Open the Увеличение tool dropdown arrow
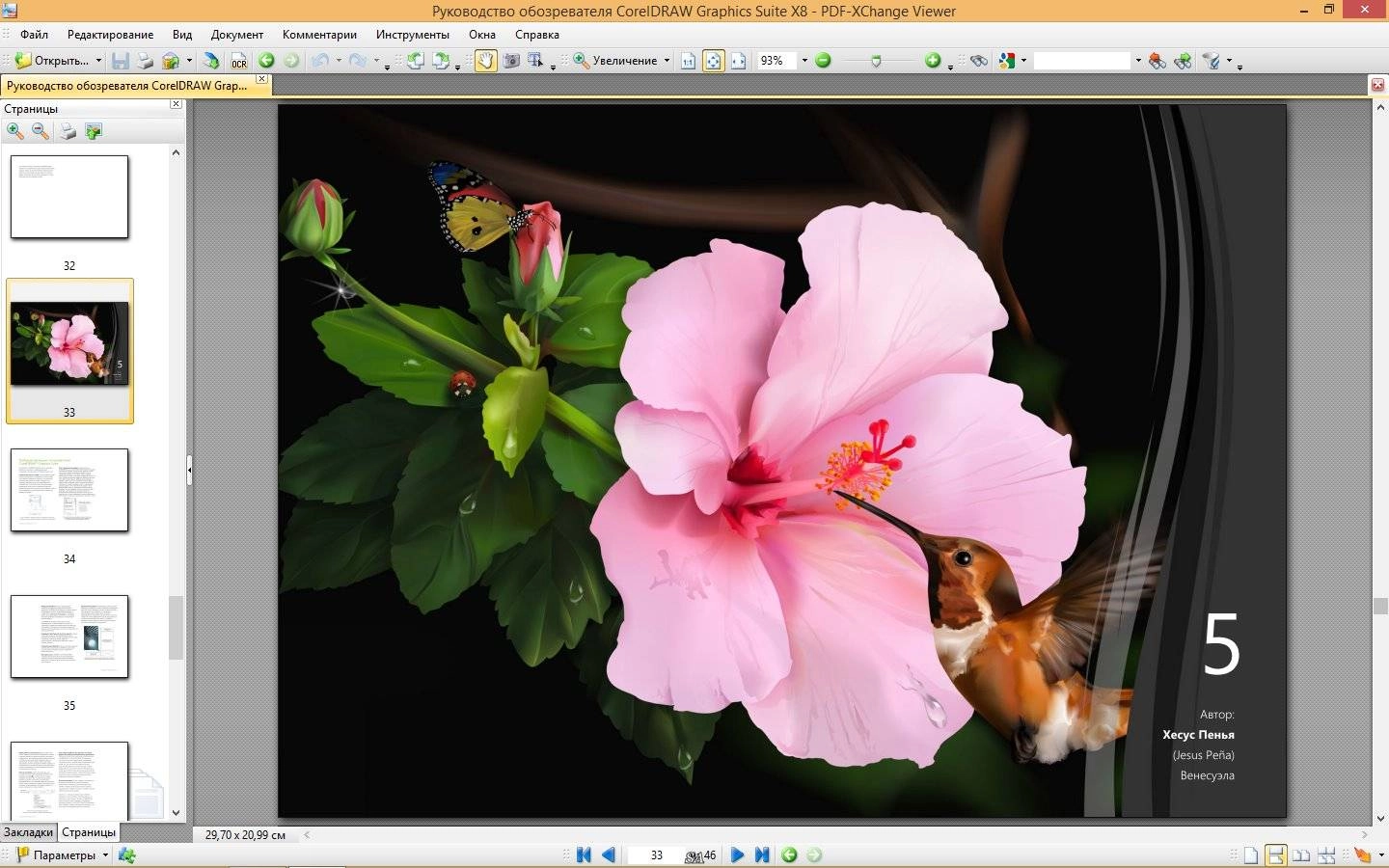Image resolution: width=1389 pixels, height=868 pixels. click(667, 61)
